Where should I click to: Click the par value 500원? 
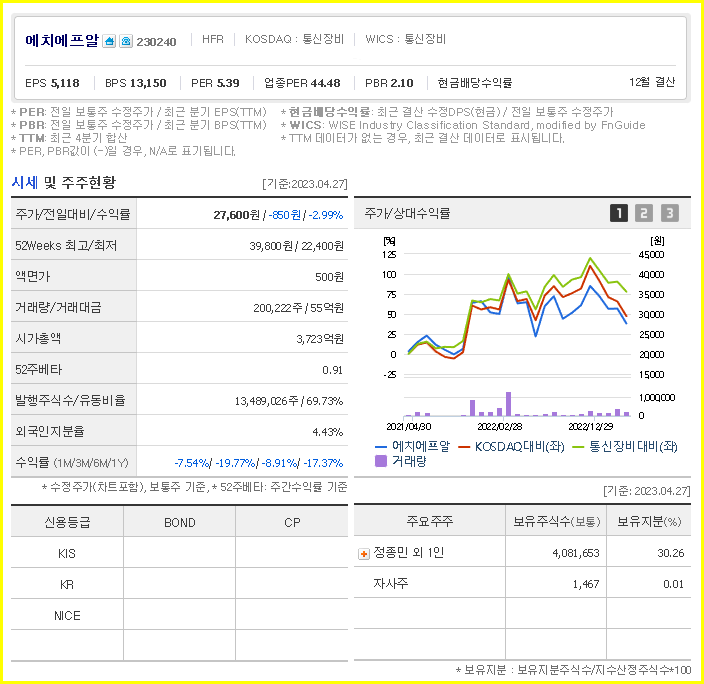click(329, 277)
